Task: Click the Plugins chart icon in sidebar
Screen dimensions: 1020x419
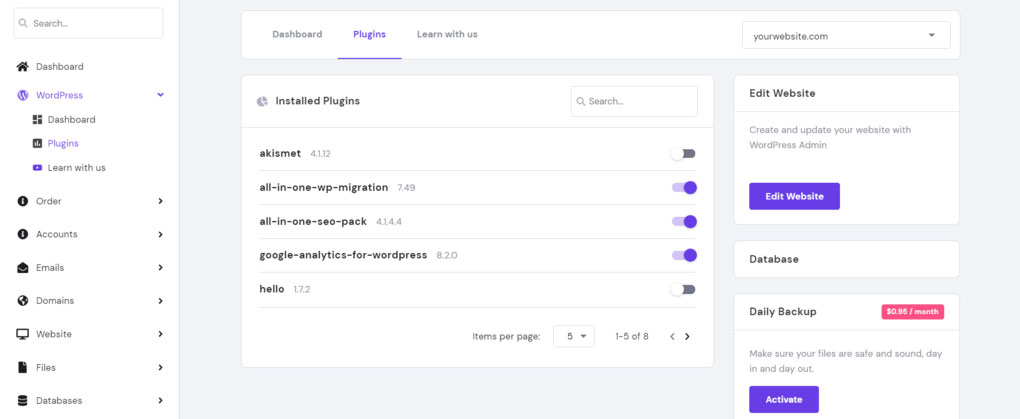Action: tap(37, 143)
